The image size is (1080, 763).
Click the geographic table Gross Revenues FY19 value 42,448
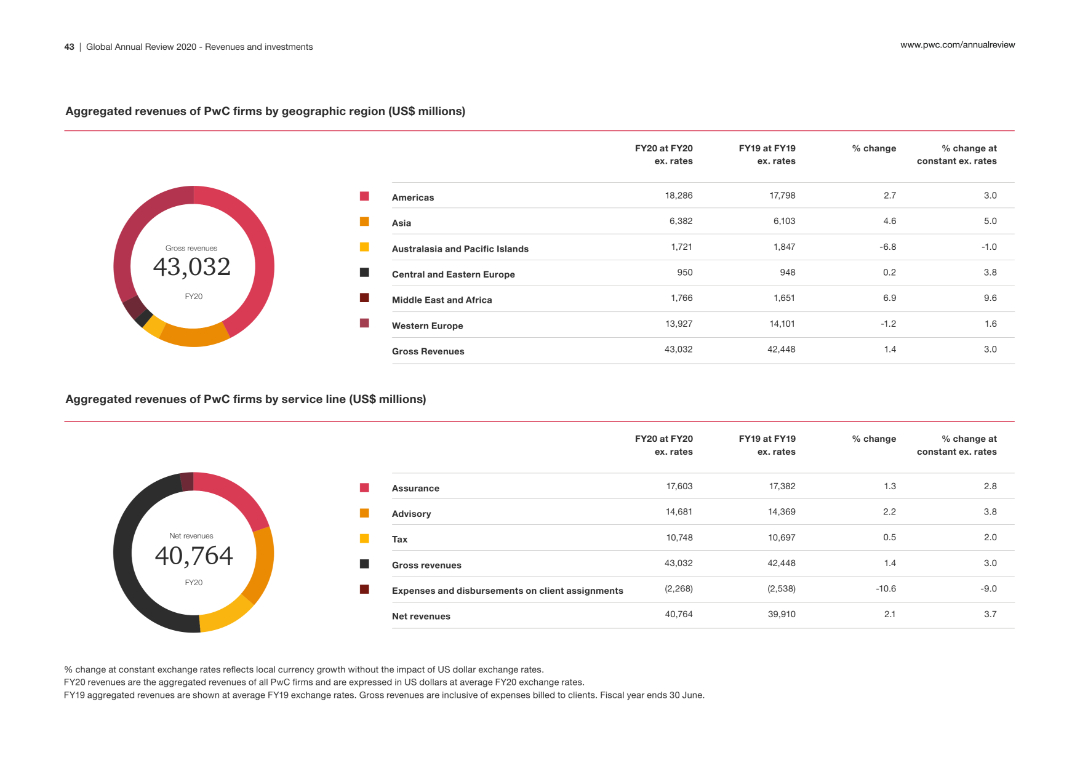(781, 349)
